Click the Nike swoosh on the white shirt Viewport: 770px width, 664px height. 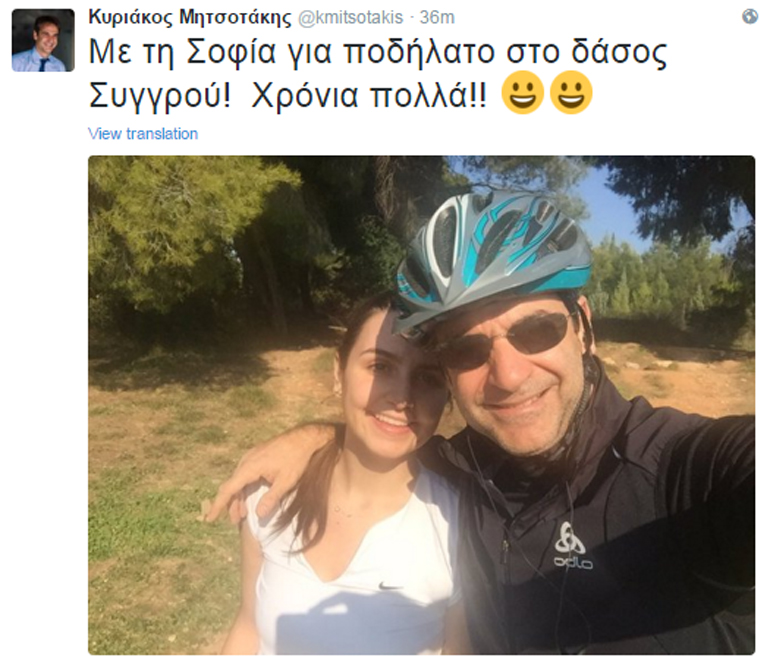tap(391, 585)
